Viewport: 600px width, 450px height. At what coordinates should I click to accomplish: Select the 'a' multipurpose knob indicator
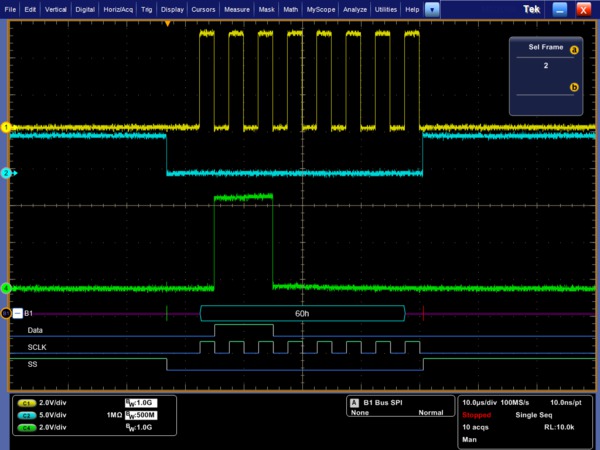point(574,48)
